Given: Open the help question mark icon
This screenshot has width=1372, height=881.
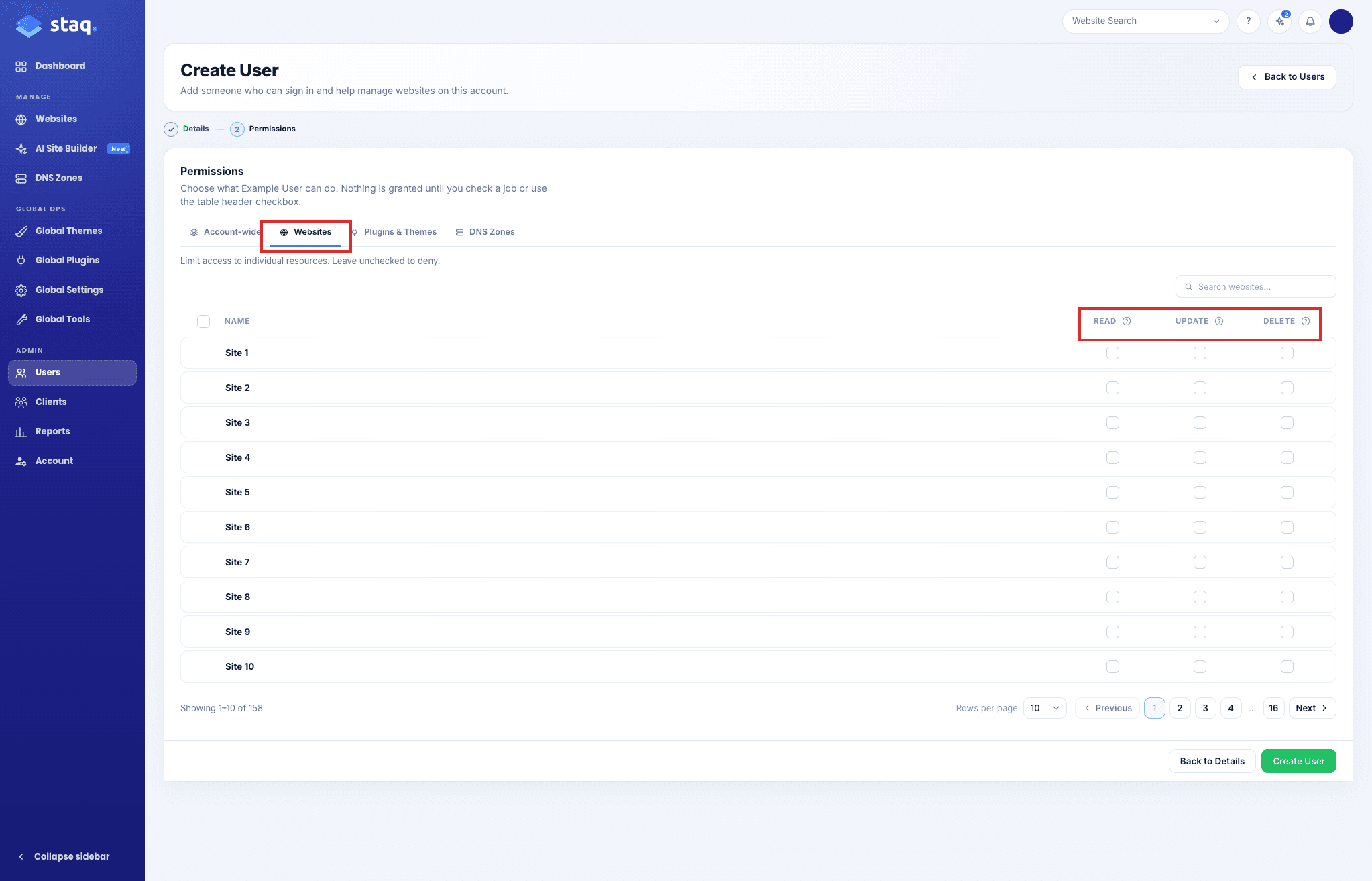Looking at the screenshot, I should click(x=1248, y=21).
